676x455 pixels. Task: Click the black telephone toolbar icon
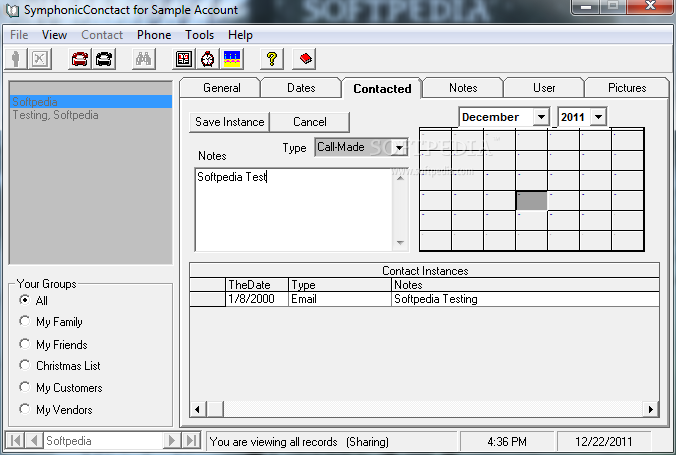pos(104,59)
